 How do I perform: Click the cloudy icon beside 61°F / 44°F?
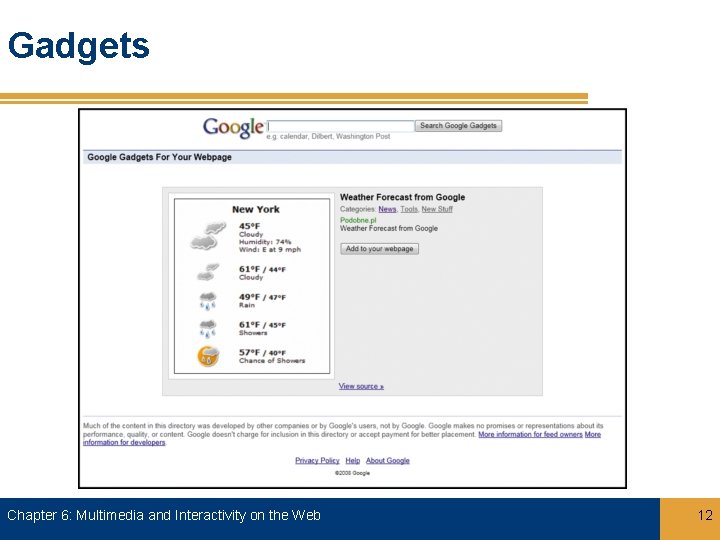point(208,272)
